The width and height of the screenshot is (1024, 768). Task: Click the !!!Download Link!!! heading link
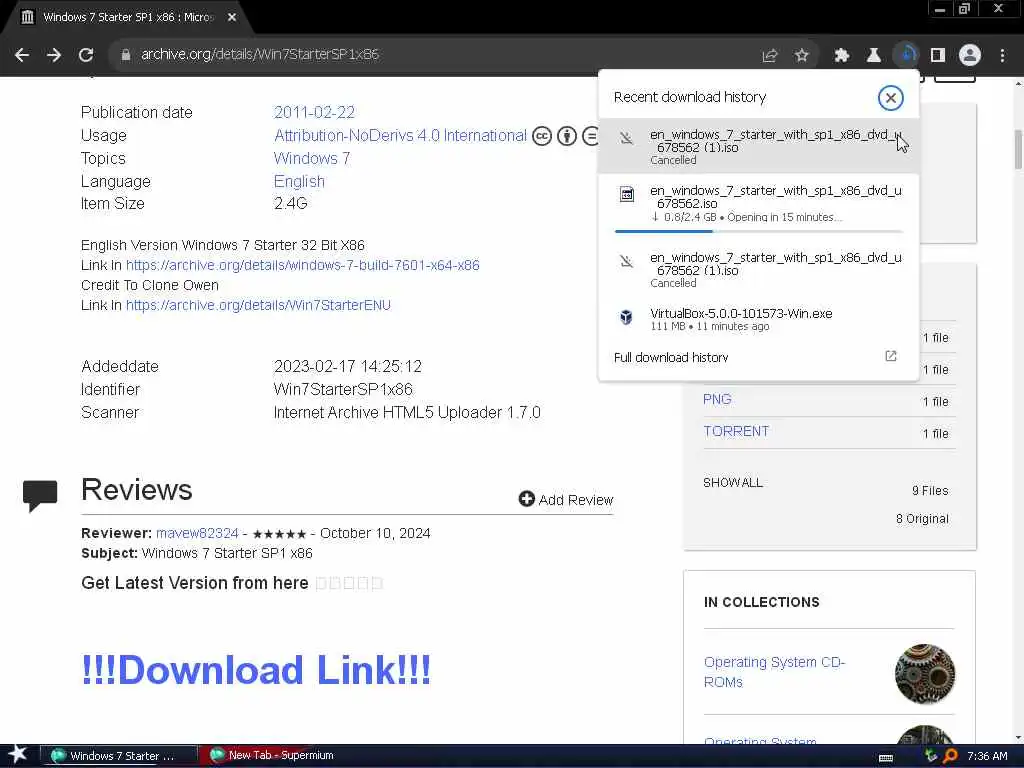(255, 670)
